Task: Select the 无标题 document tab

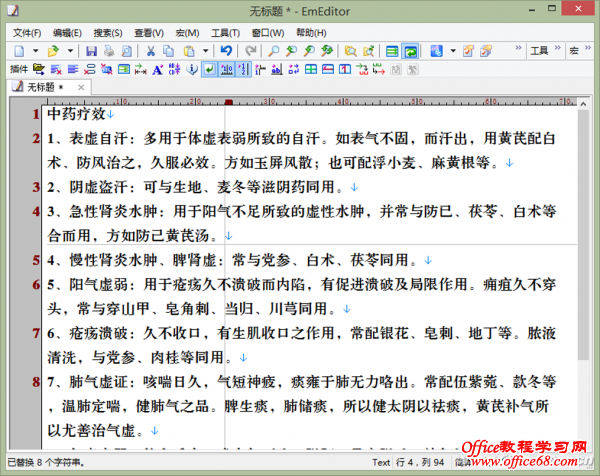Action: pyautogui.click(x=49, y=87)
